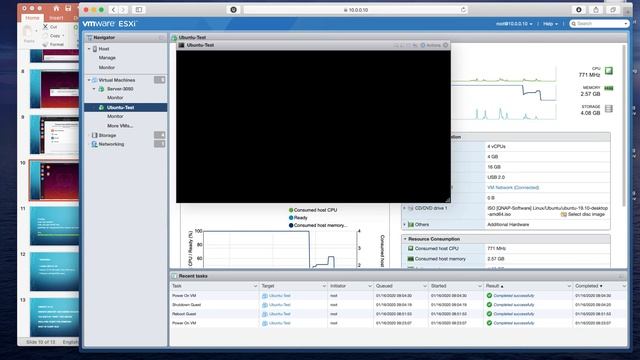This screenshot has height=360, width=640.
Task: Open Monitor under Ubuntu-Test
Action: (115, 116)
